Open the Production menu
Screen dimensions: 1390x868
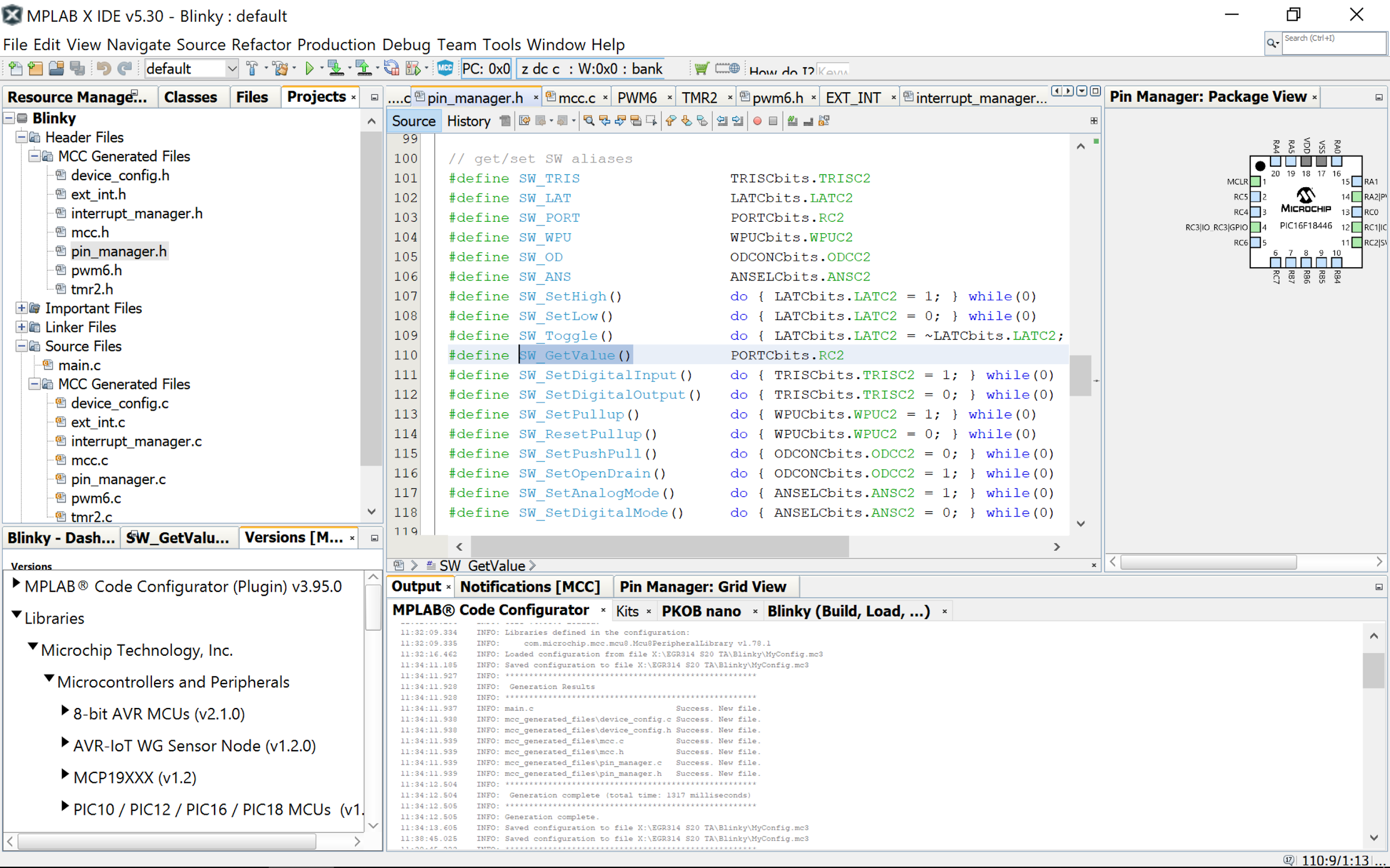pos(336,45)
